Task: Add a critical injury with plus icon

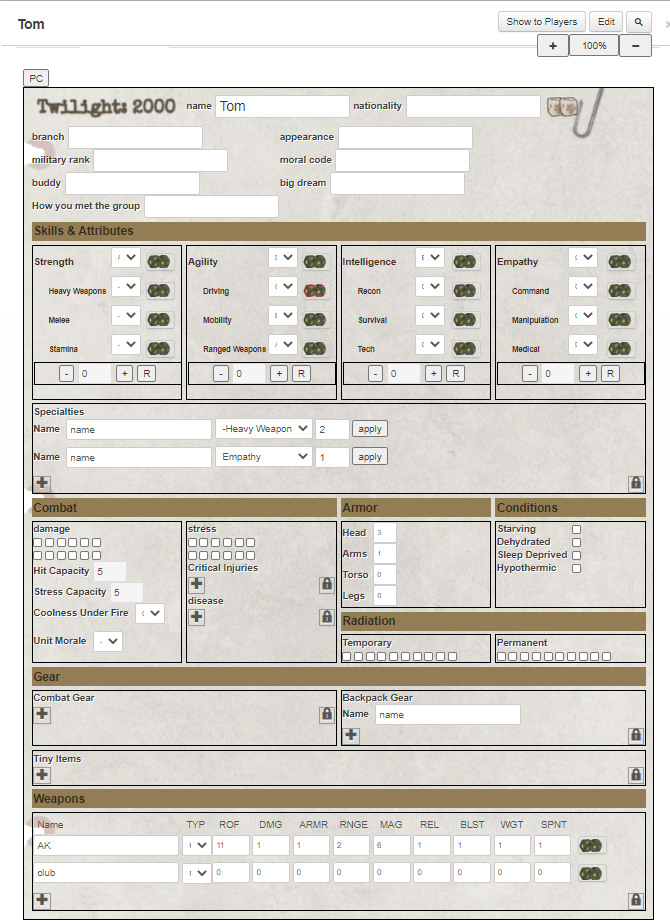Action: click(x=197, y=584)
